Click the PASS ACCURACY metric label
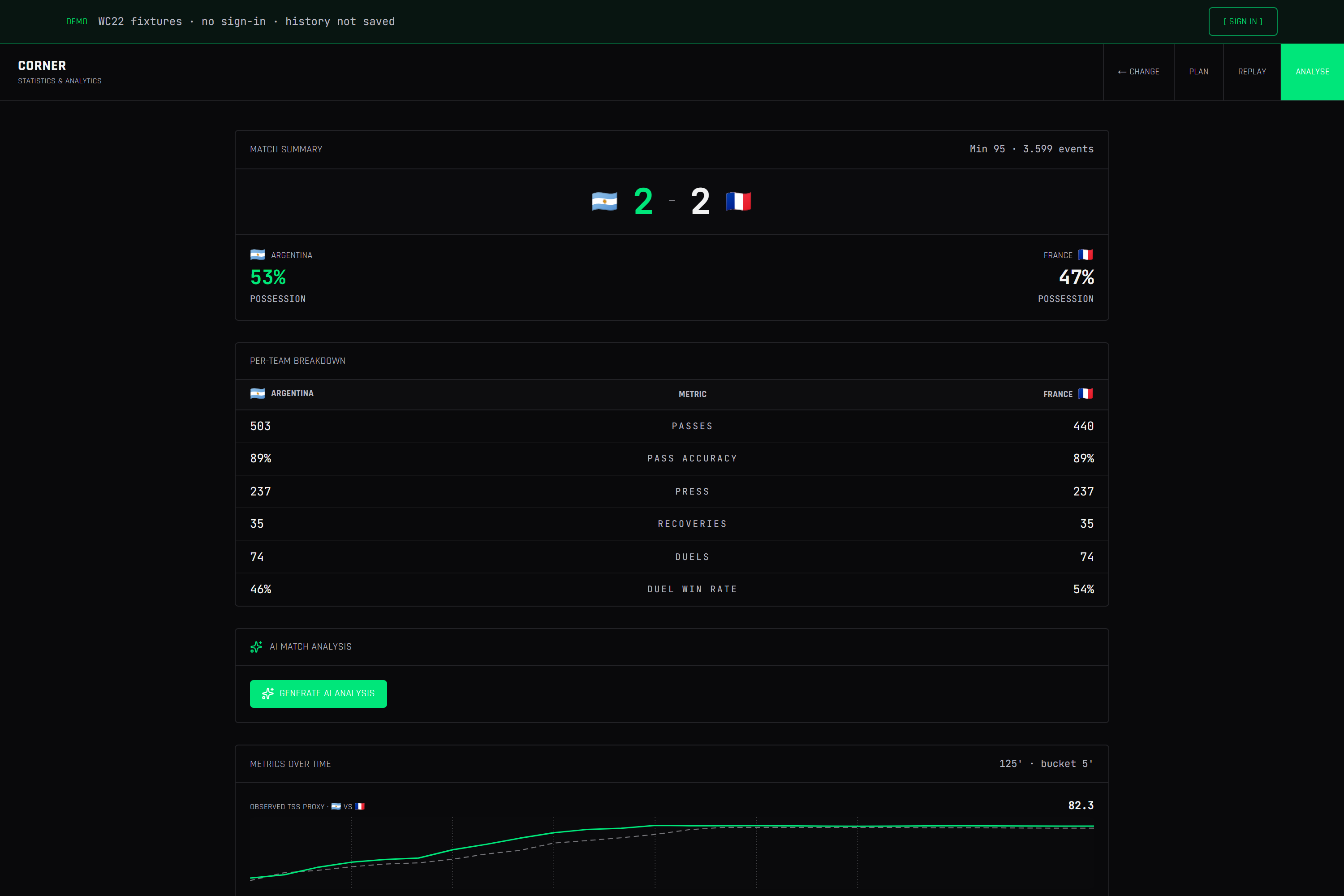Viewport: 1344px width, 896px height. pos(692,458)
